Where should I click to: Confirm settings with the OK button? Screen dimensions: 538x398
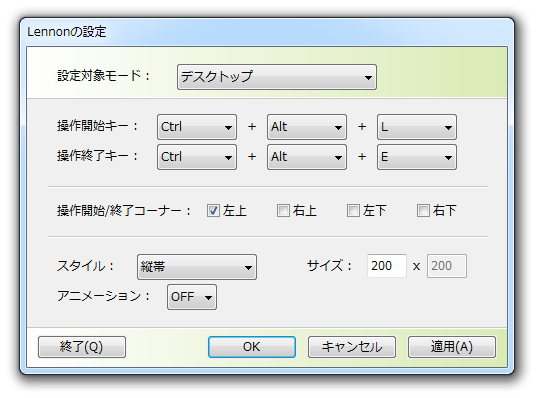click(x=252, y=347)
